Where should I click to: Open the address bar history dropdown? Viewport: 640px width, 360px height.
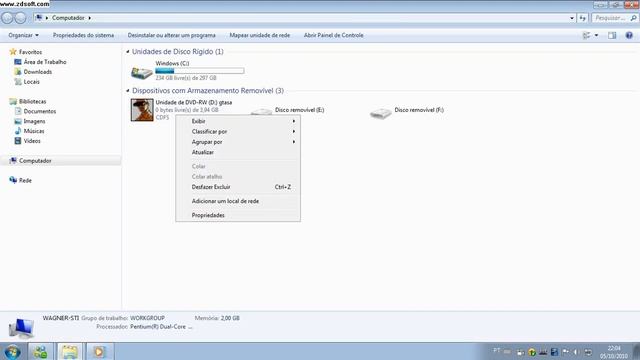tap(571, 18)
